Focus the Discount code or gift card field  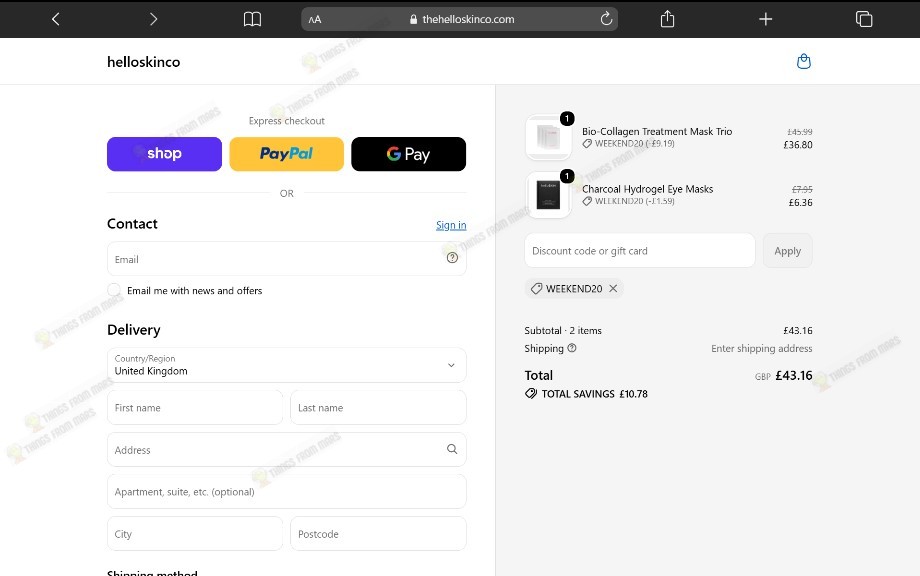pos(640,250)
